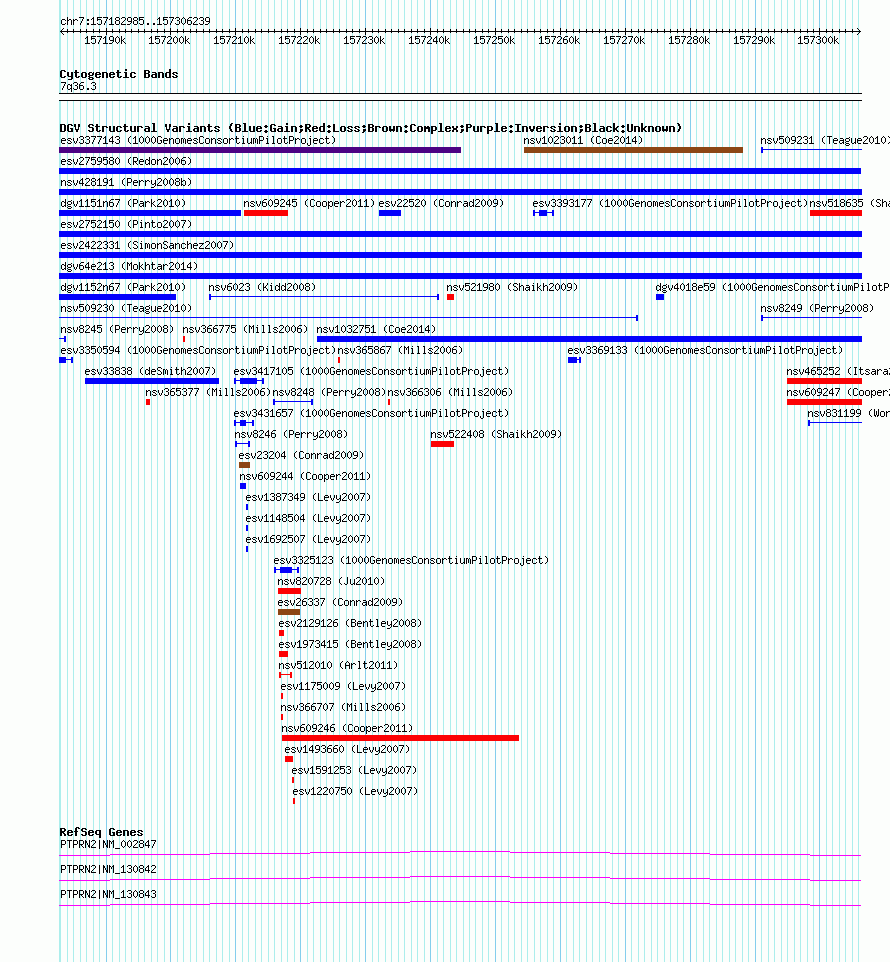Select the brown esv23204 Conrad2009 marker
The height and width of the screenshot is (962, 890).
[244, 465]
